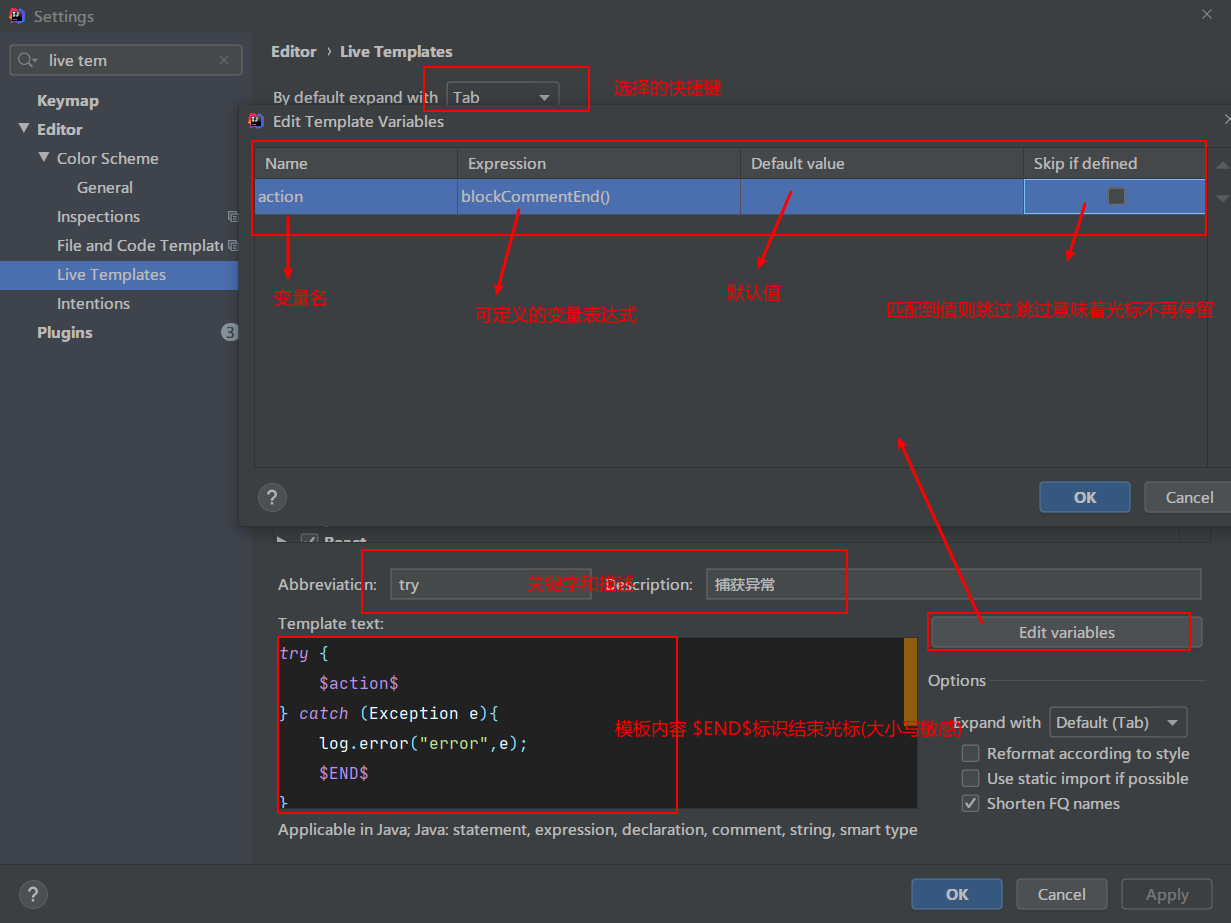Click '$action$' in the template text
Viewport: 1231px width, 923px height.
point(359,683)
